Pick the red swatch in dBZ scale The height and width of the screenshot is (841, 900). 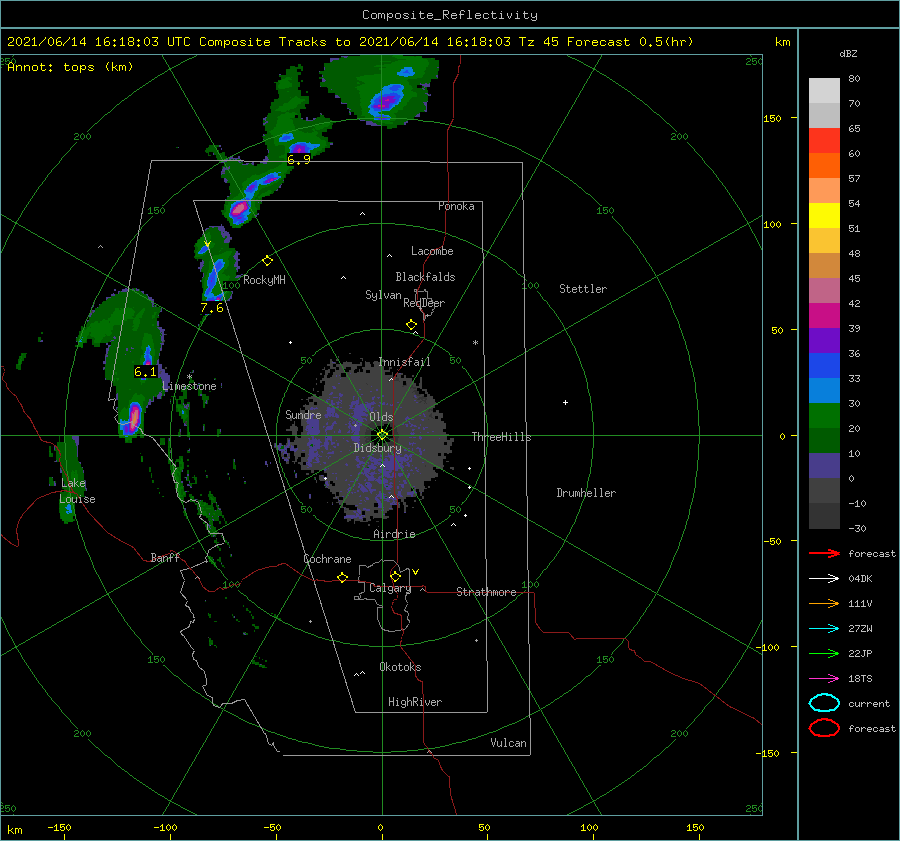point(824,141)
